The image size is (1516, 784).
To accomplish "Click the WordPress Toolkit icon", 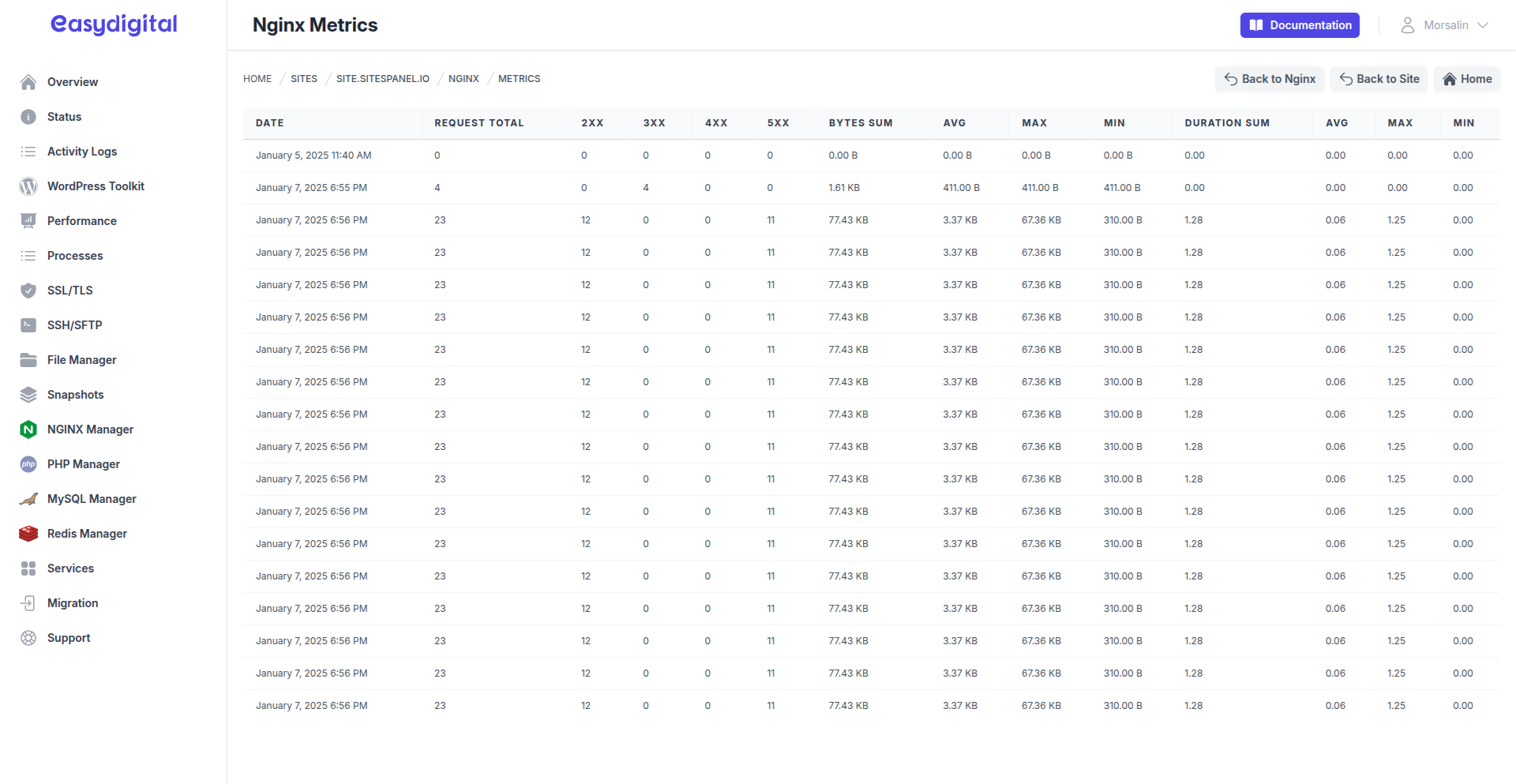I will tap(28, 186).
